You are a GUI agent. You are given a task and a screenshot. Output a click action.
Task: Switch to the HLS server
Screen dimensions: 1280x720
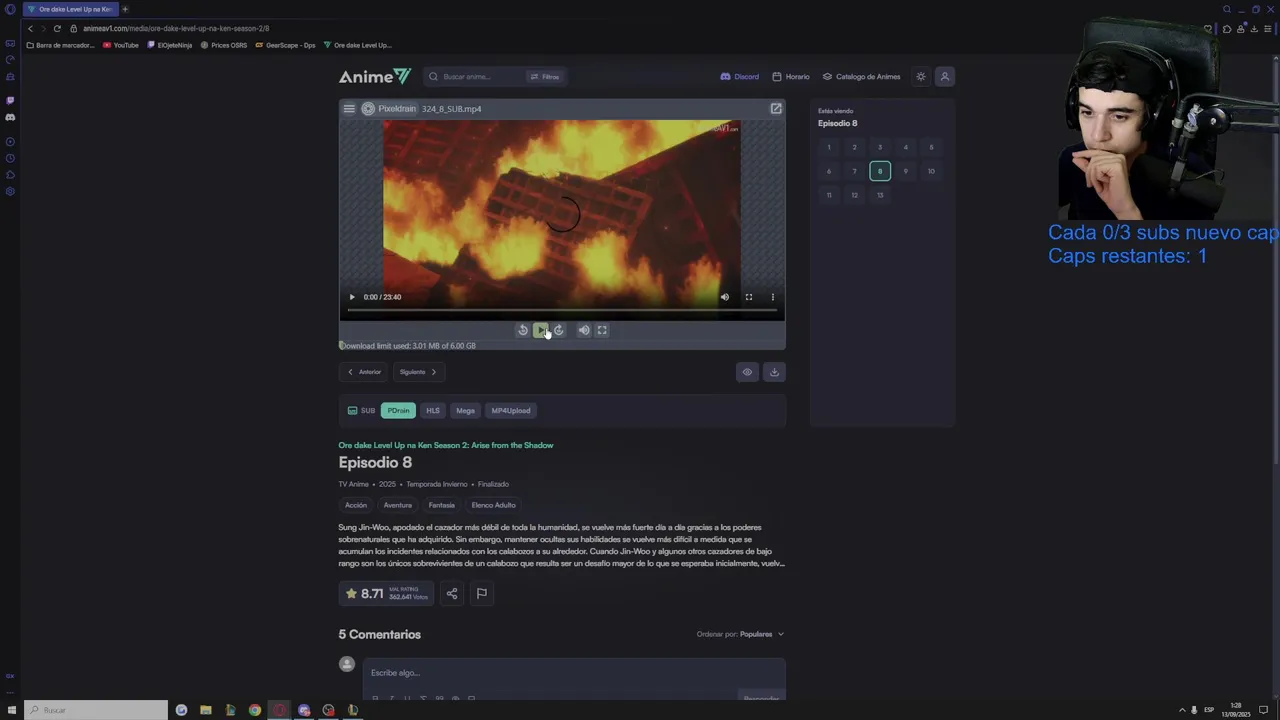tap(433, 411)
